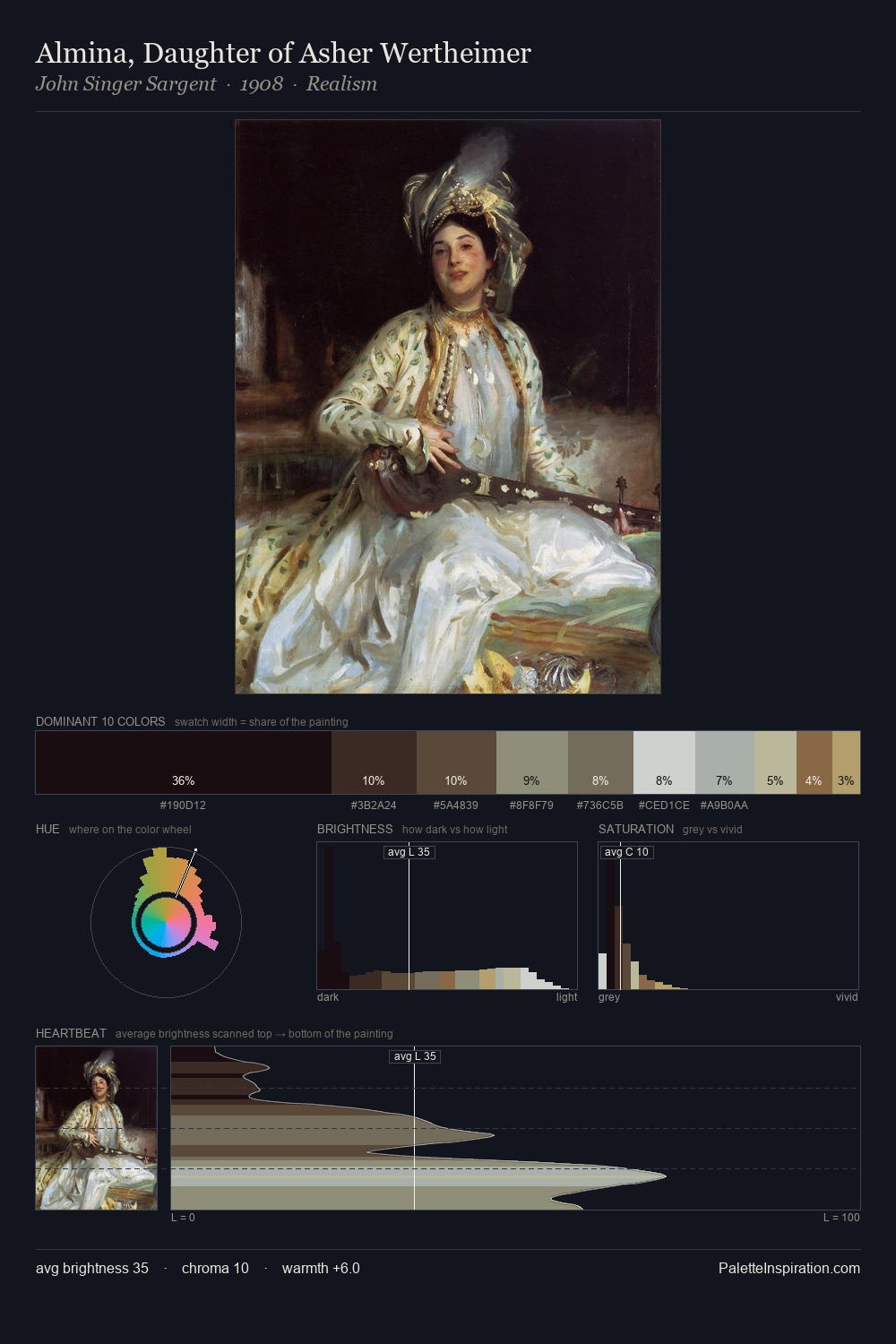896x1344 pixels.
Task: Click the tall dark bar in Brightness histogram
Action: point(328,917)
